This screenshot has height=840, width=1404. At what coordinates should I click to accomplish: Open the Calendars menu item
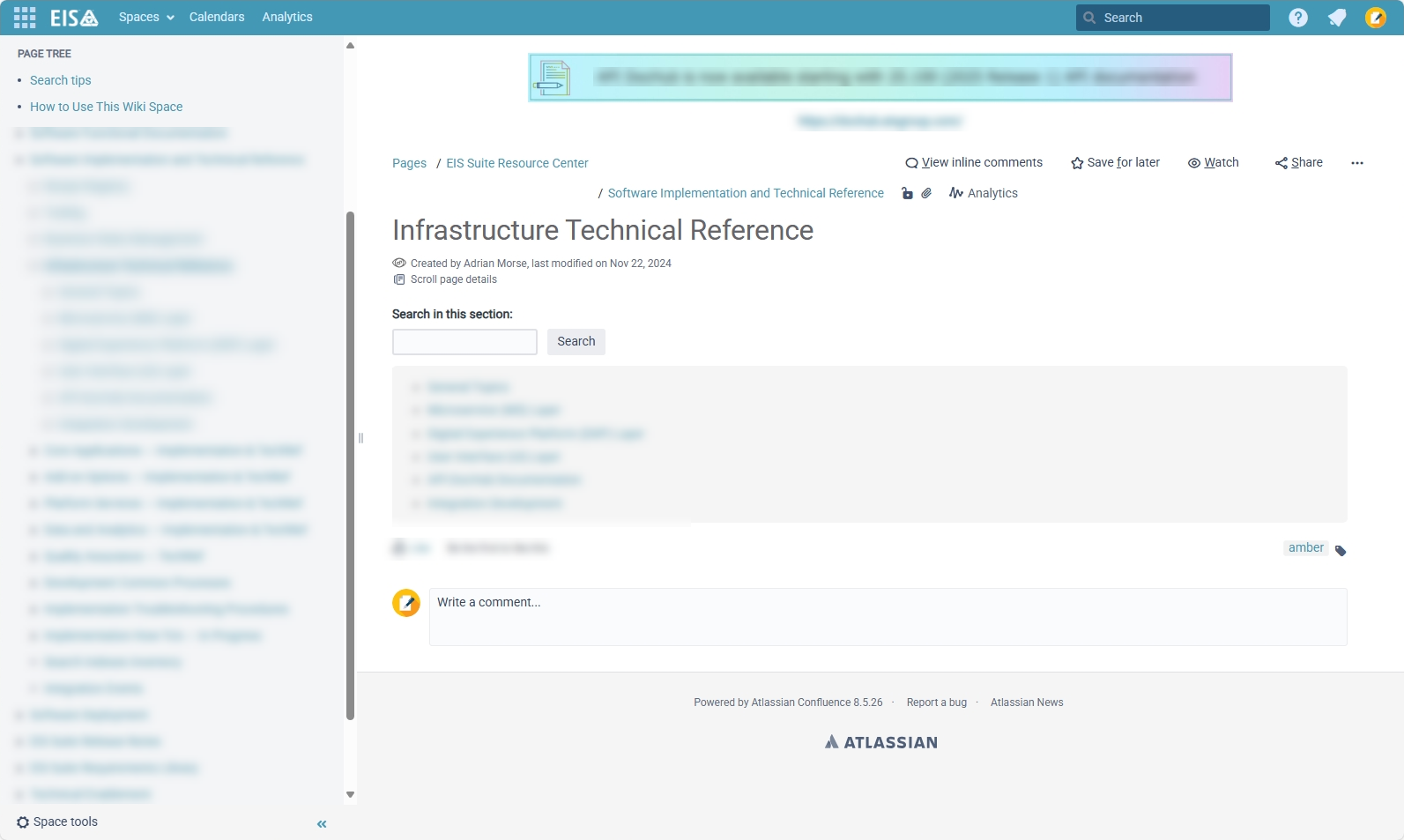[217, 18]
